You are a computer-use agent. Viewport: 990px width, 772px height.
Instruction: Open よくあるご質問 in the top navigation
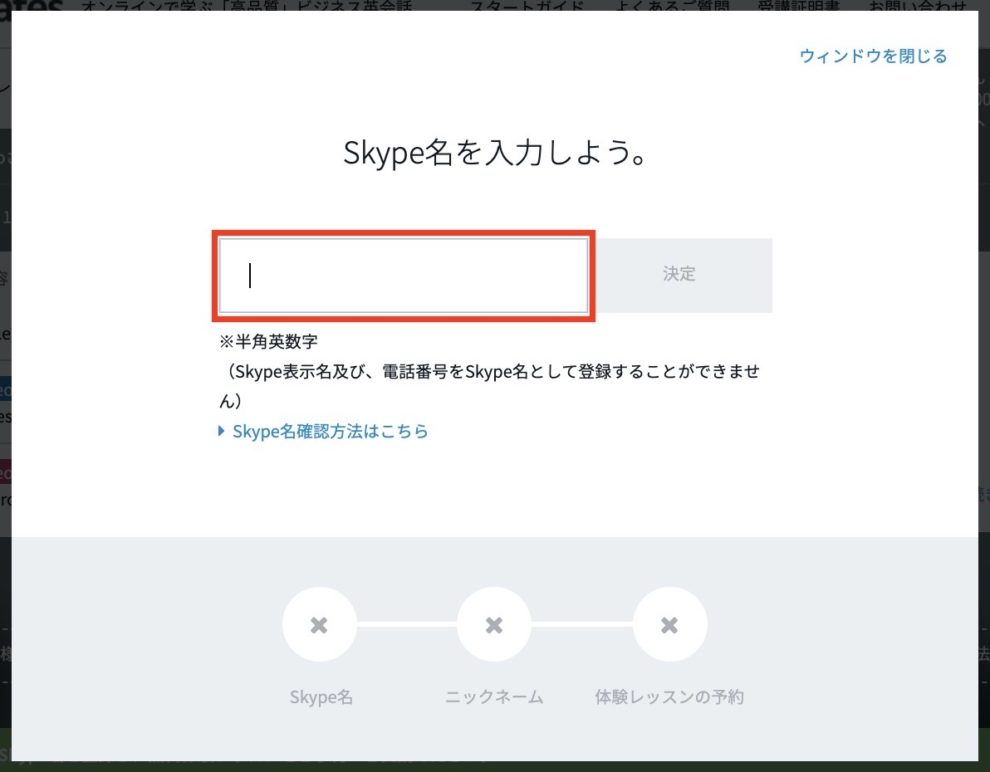click(643, 5)
